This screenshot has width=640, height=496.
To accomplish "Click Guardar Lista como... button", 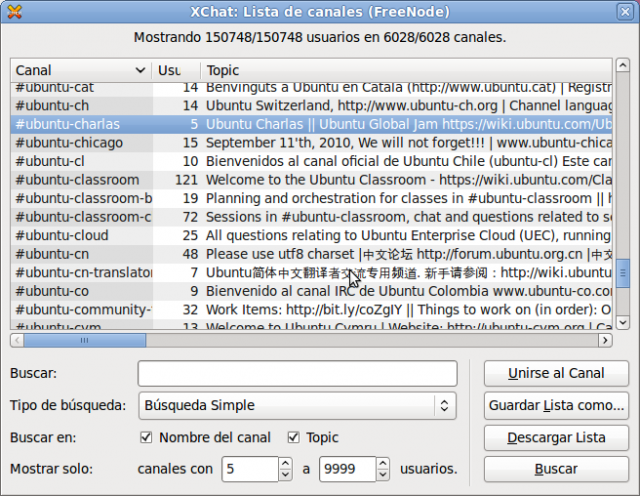I will pyautogui.click(x=556, y=405).
